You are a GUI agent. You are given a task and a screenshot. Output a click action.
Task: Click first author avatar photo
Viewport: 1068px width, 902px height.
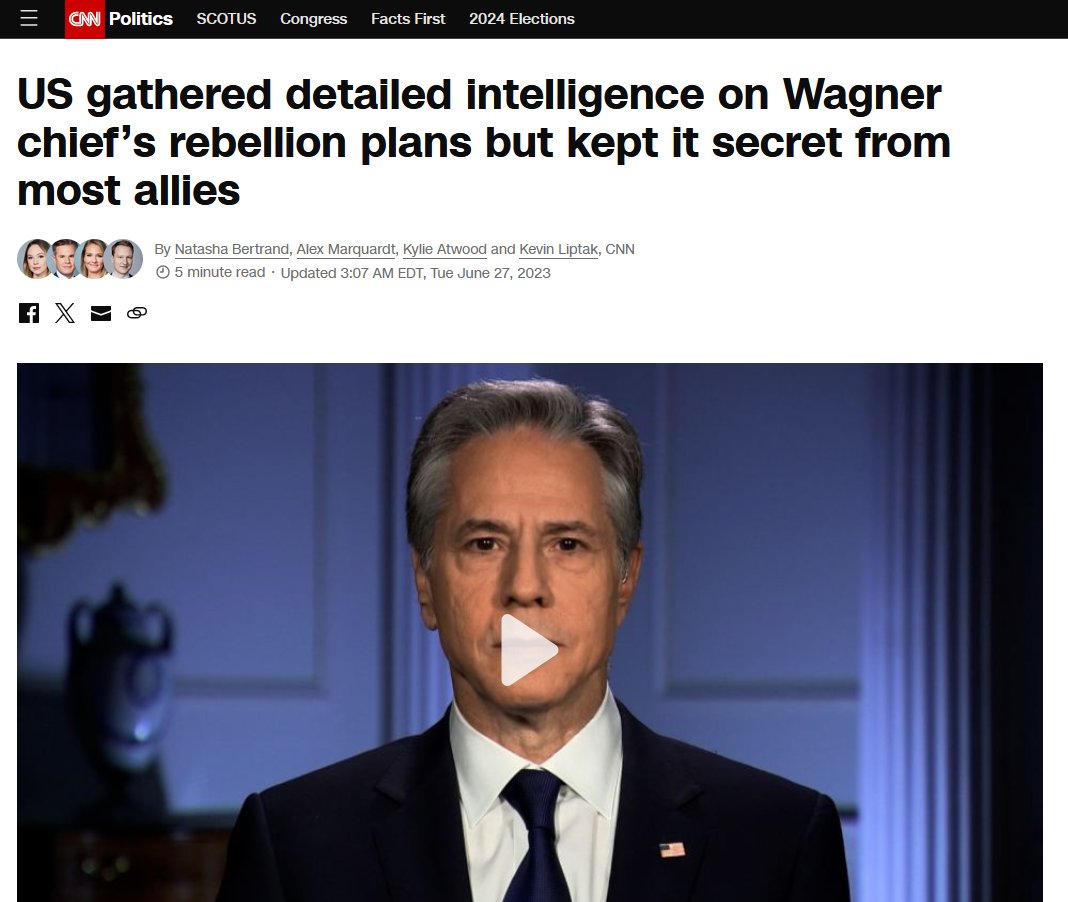click(37, 259)
